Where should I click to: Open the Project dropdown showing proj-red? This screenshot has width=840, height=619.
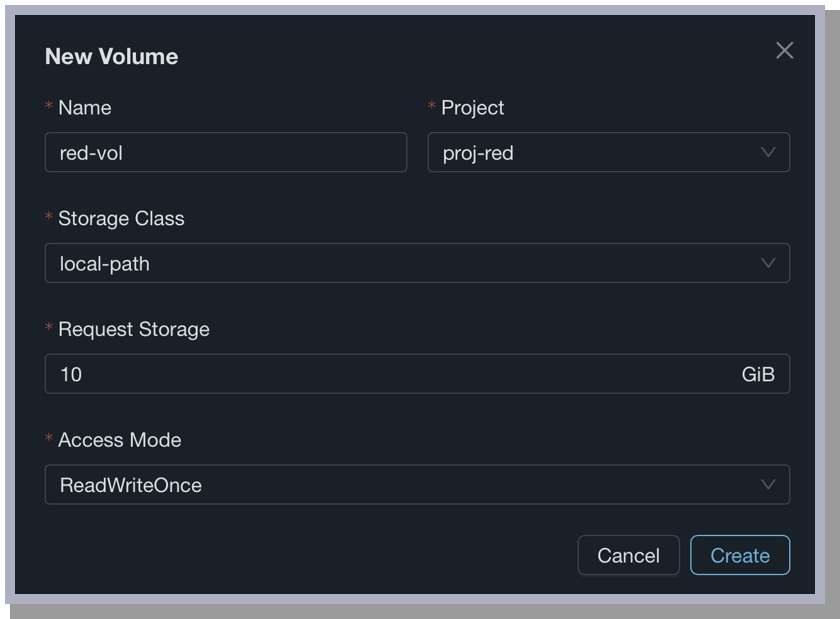596,153
